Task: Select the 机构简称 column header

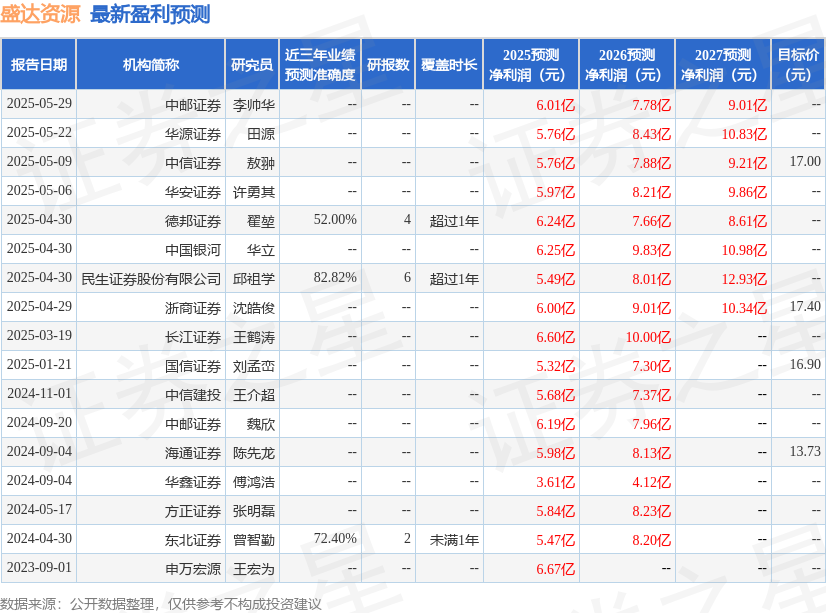Action: click(151, 64)
